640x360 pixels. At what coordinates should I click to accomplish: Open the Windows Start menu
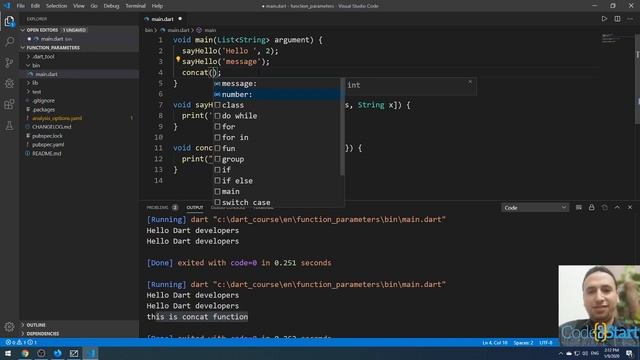coord(8,353)
